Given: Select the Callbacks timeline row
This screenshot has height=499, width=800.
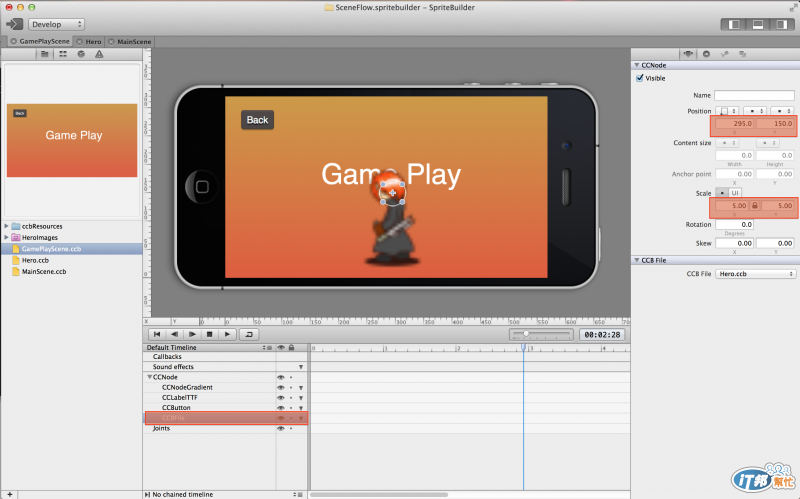Looking at the screenshot, I should 226,357.
